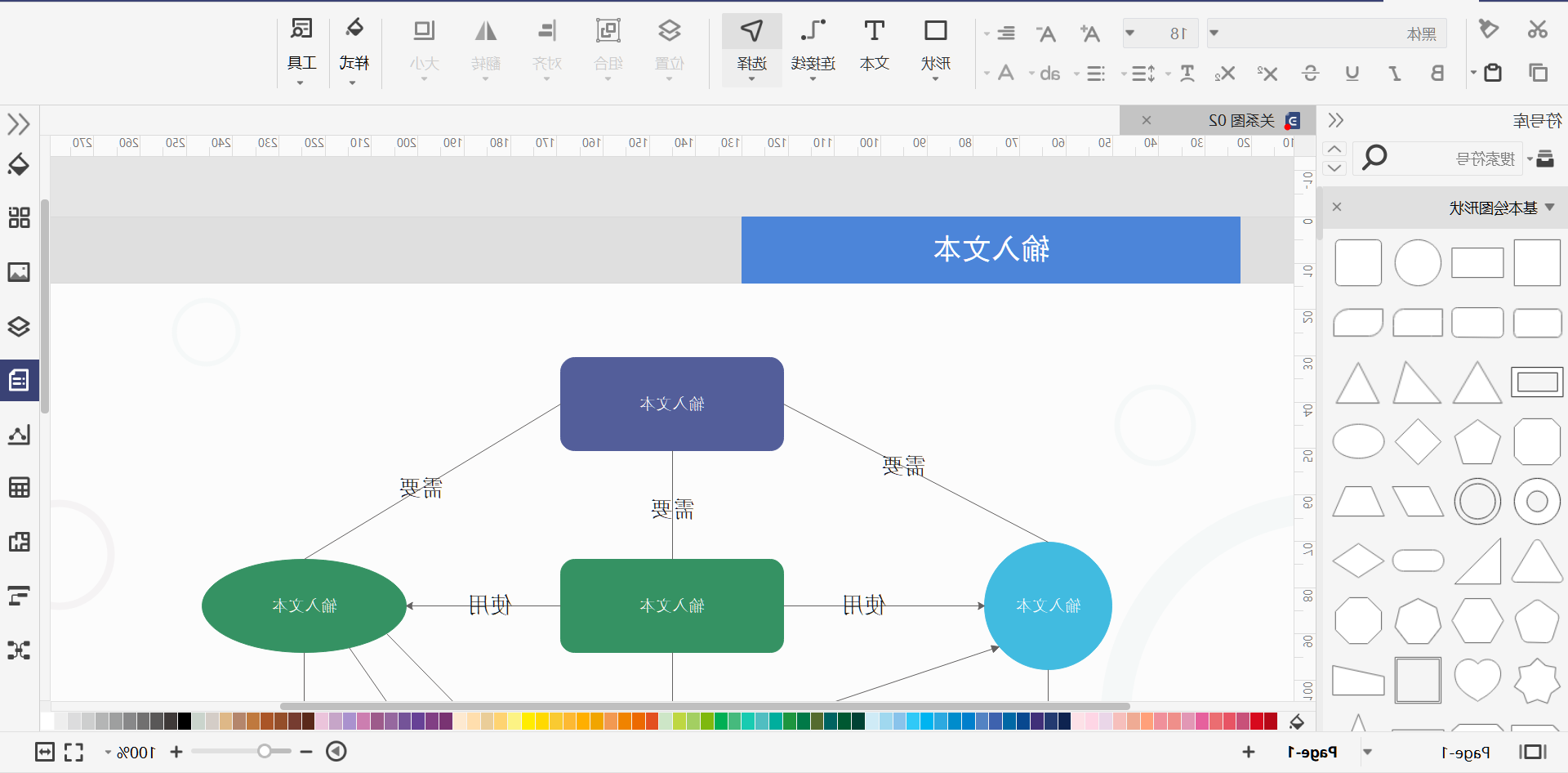This screenshot has height=773, width=1568.
Task: Click the zoom slider handle
Action: (265, 751)
